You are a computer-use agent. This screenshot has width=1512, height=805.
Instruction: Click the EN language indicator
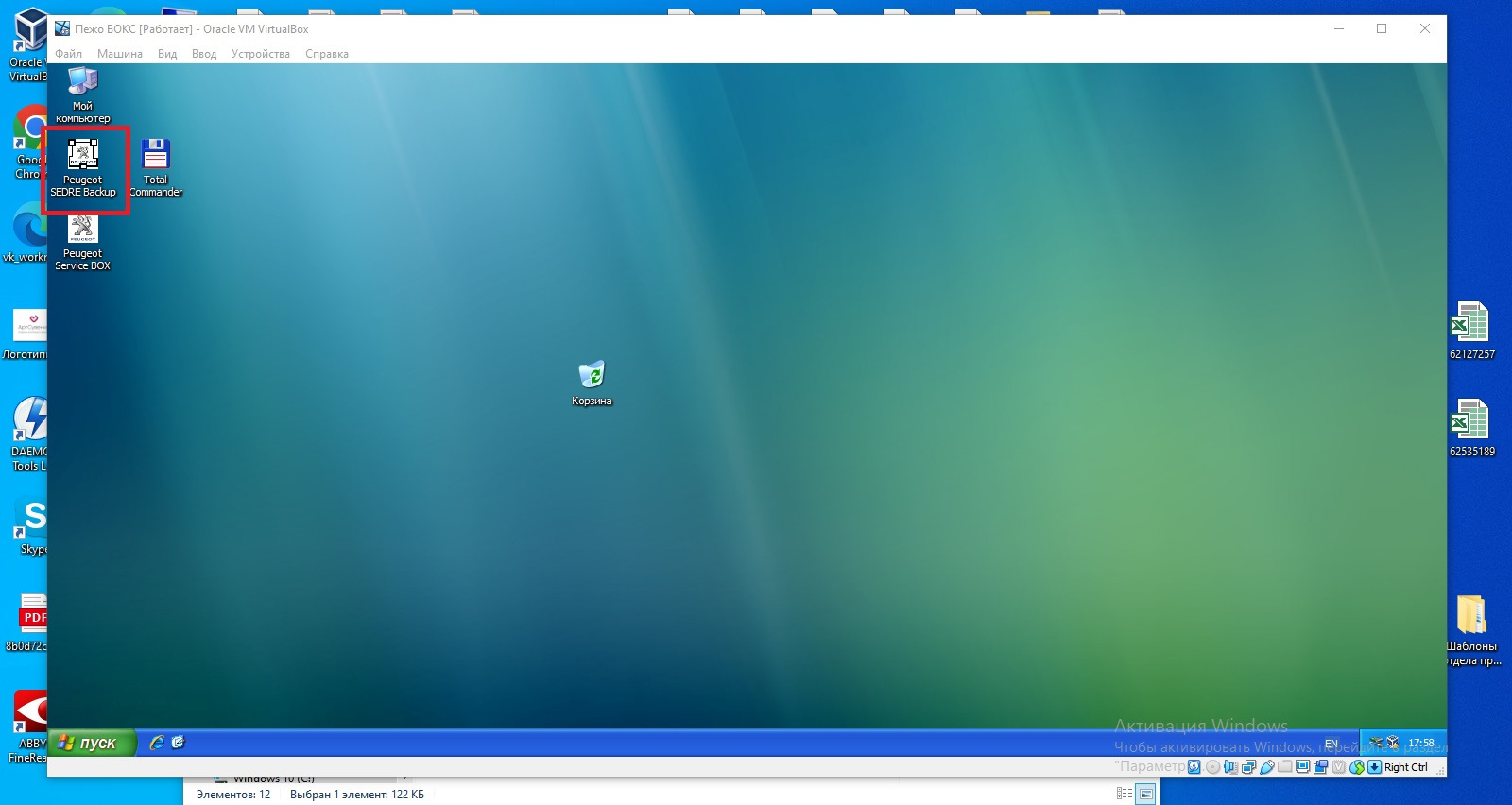coord(1332,744)
